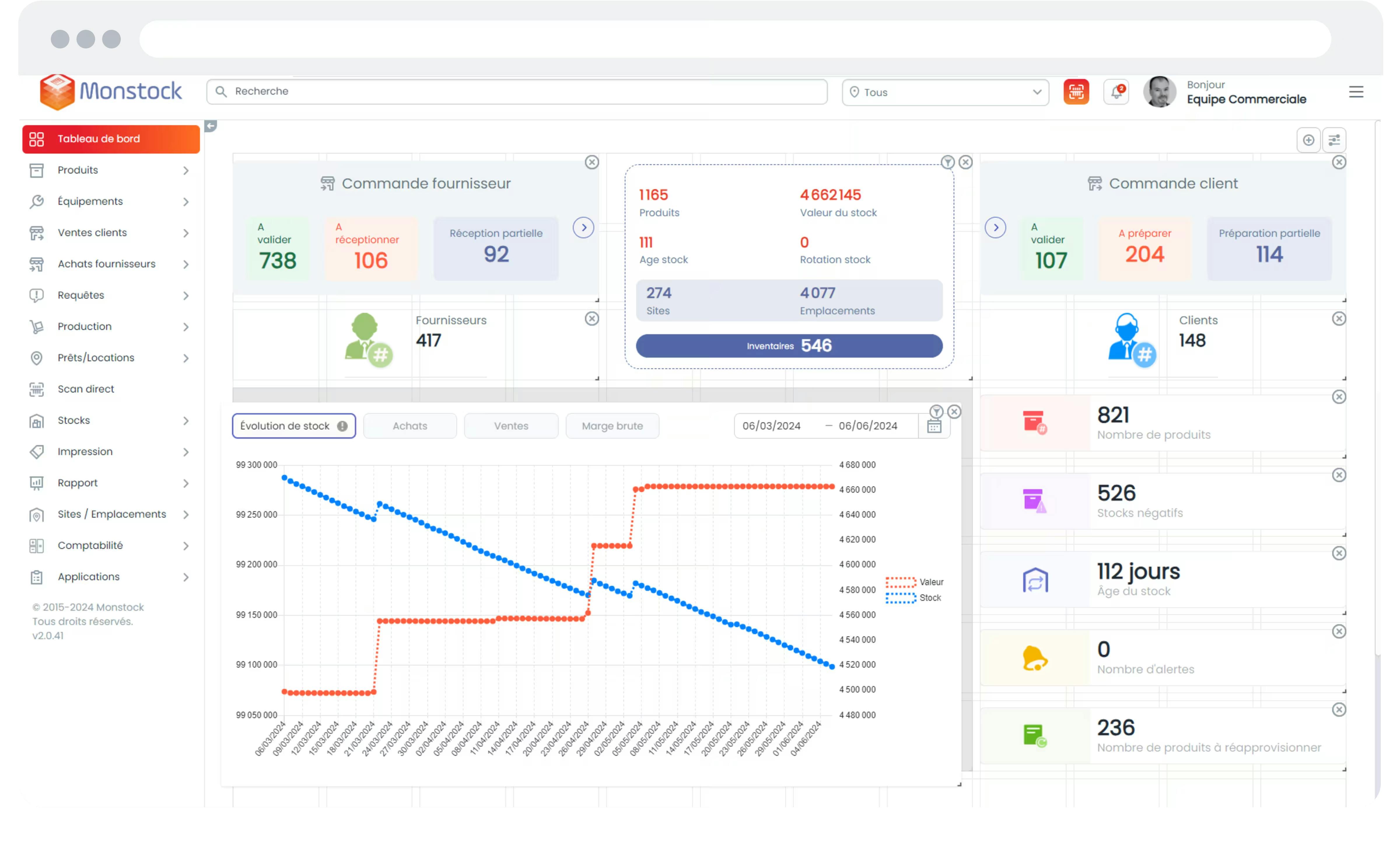The width and height of the screenshot is (1400, 844).
Task: Close the stock summary widget
Action: pyautogui.click(x=965, y=163)
